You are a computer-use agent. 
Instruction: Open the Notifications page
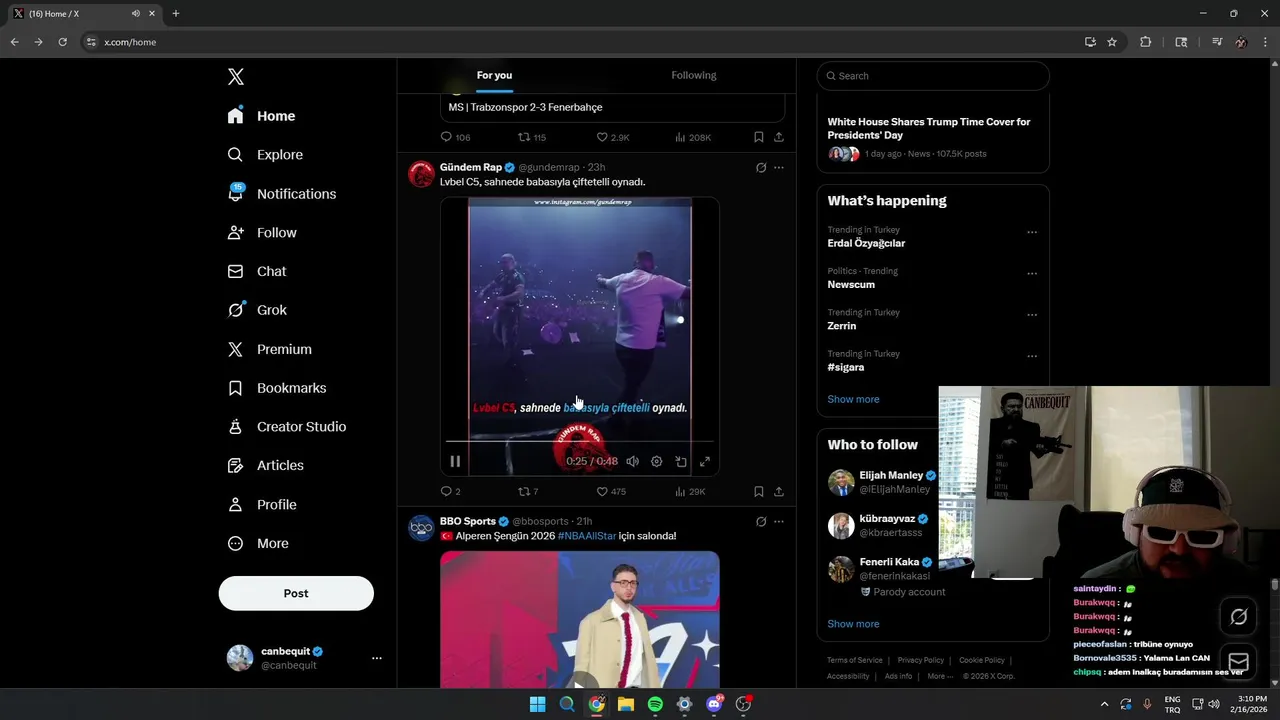pyautogui.click(x=281, y=194)
